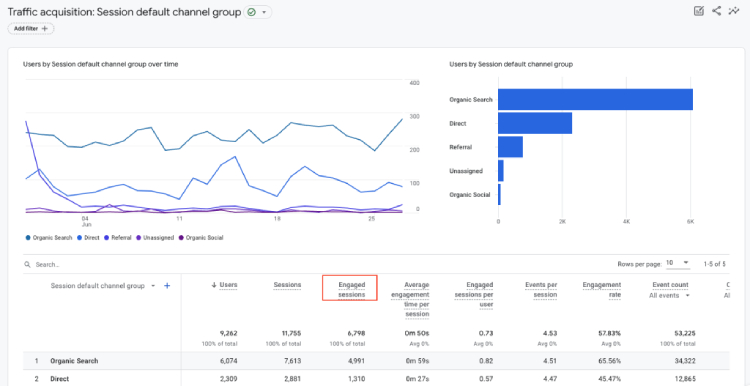Click the sort arrow on Users column
The image size is (750, 386).
[214, 285]
